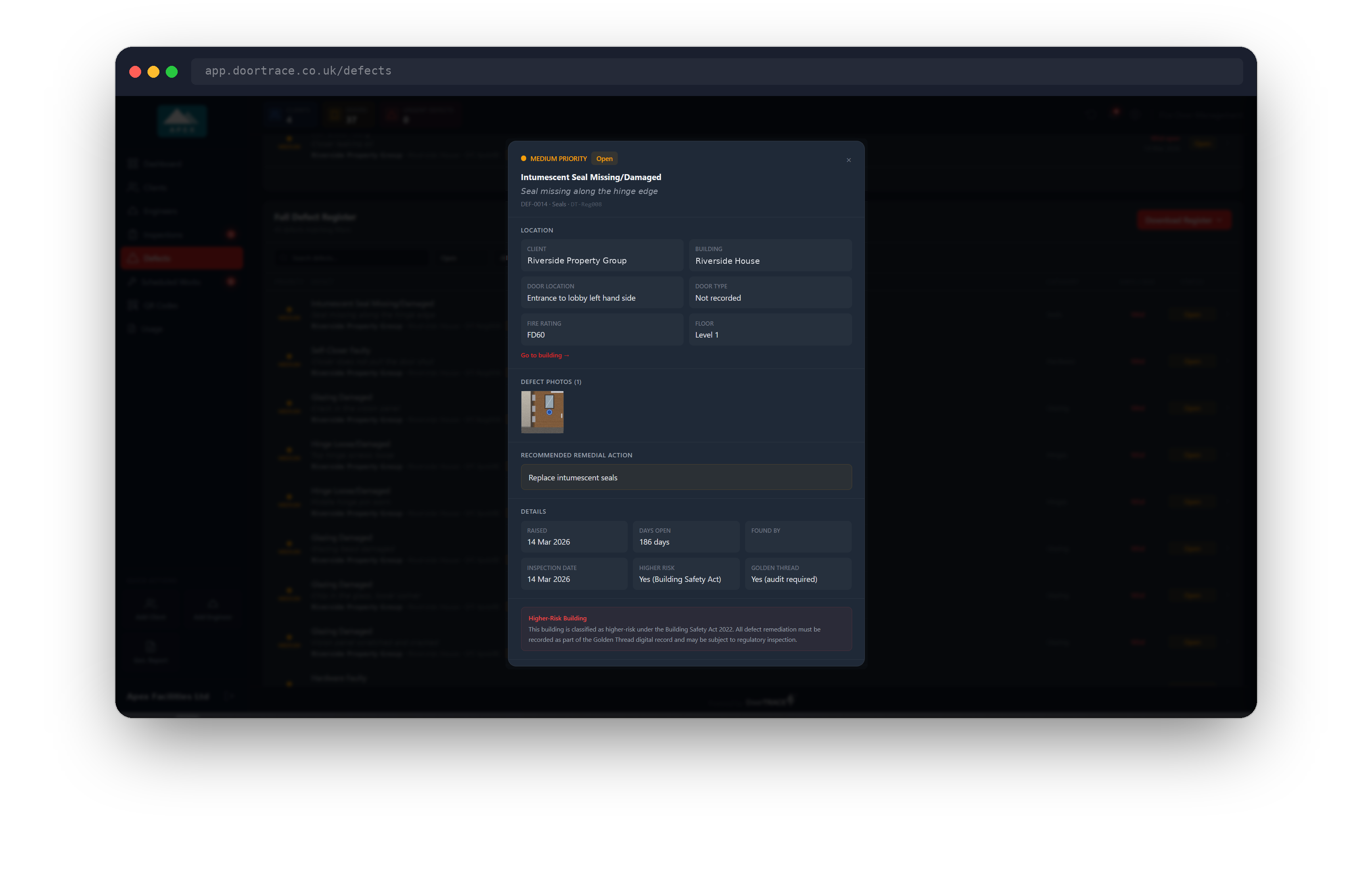Close the defect detail modal

pyautogui.click(x=848, y=160)
